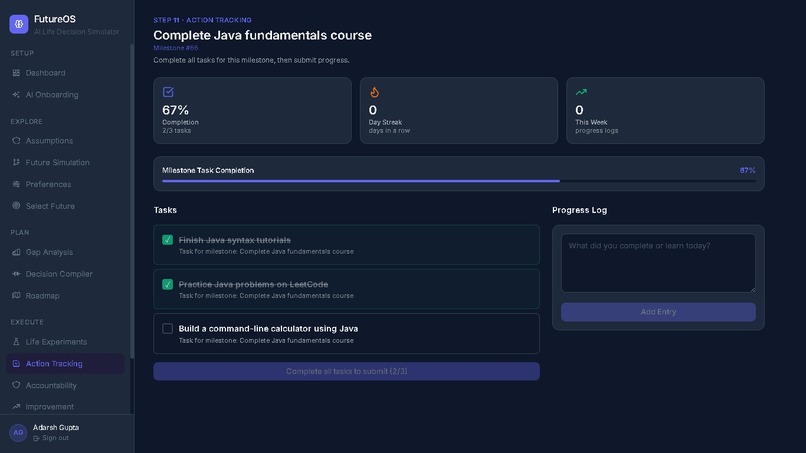The height and width of the screenshot is (453, 806).
Task: Click the Step 11 Action Tracking label
Action: [x=203, y=20]
